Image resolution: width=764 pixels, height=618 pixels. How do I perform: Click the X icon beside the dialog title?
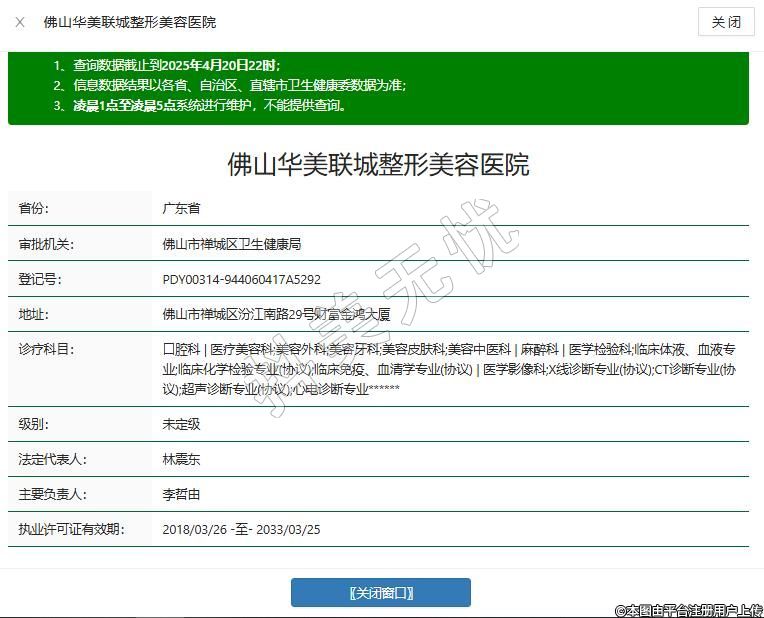pos(20,22)
